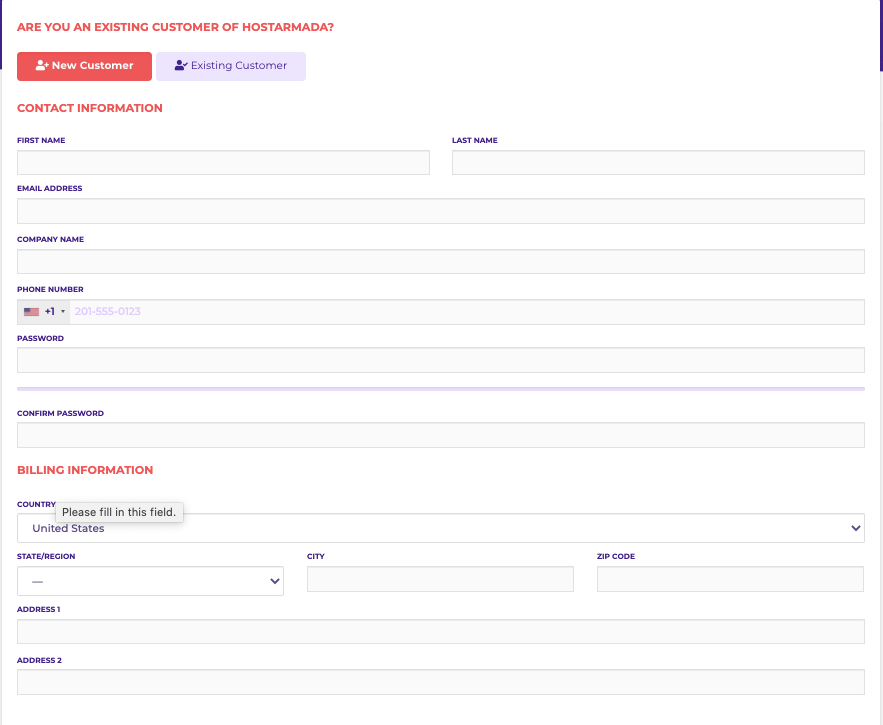This screenshot has width=883, height=725.
Task: Focus the Address 1 field
Action: coord(440,631)
